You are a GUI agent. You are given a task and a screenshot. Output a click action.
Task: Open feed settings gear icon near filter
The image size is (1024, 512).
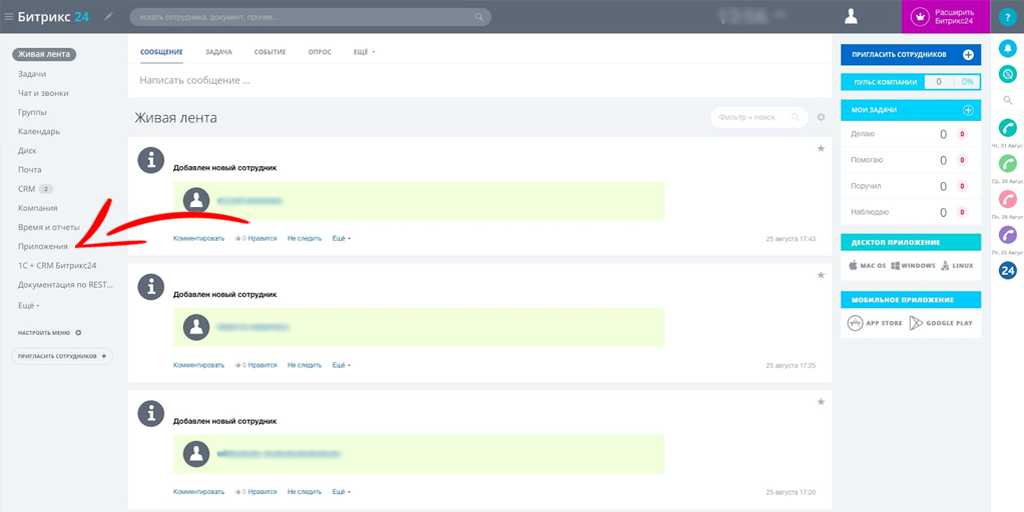pos(821,117)
